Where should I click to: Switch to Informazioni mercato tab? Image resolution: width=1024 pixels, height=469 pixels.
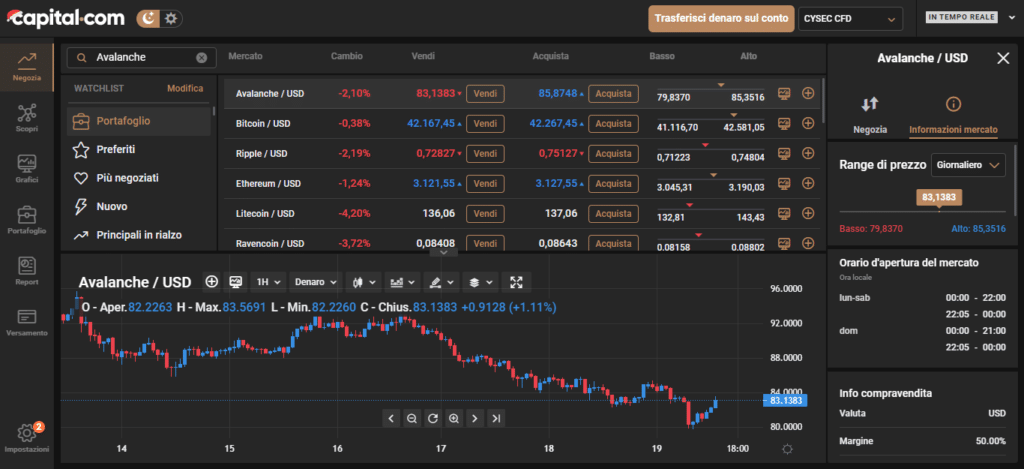coord(953,115)
